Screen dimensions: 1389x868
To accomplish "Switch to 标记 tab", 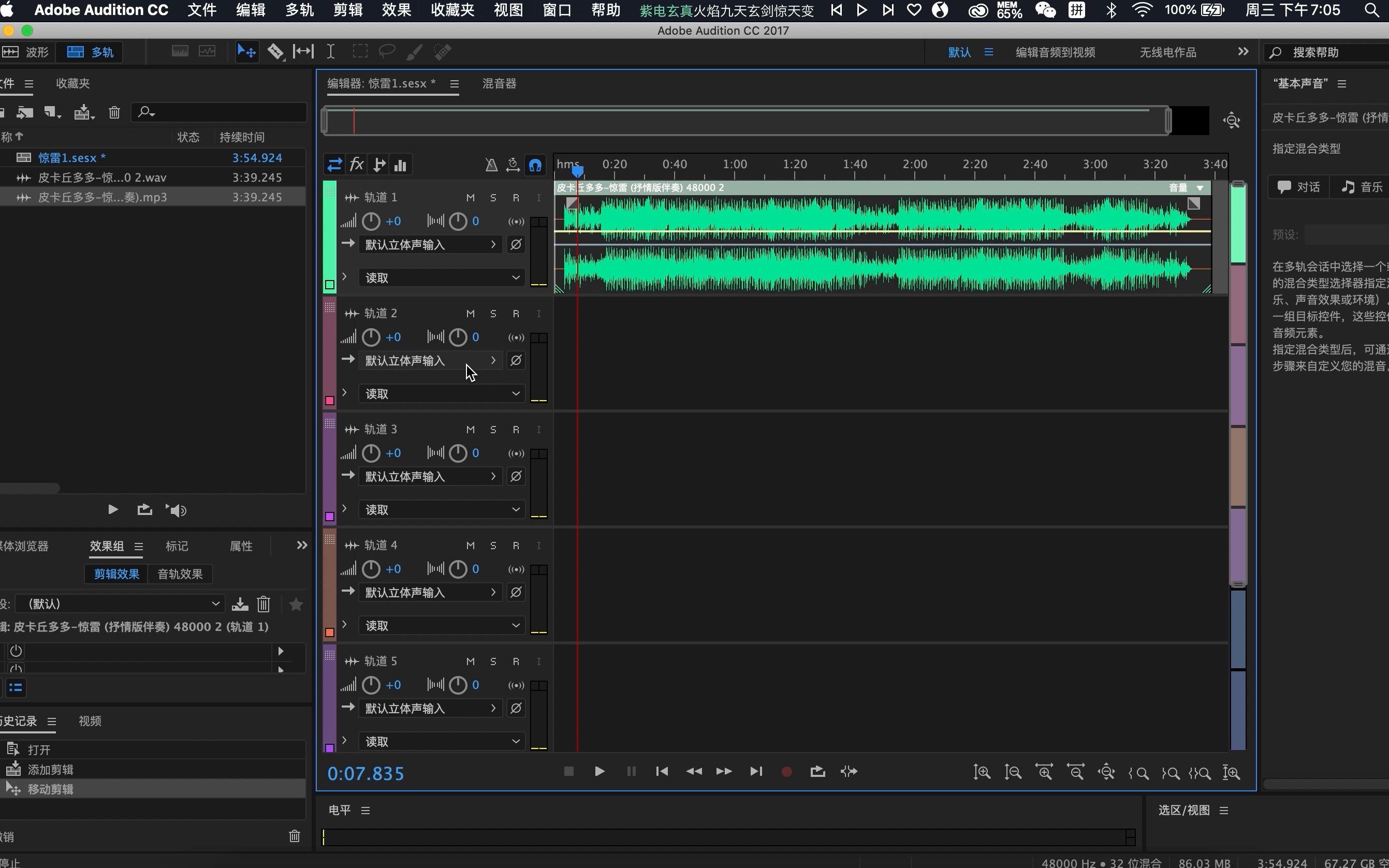I will [x=177, y=546].
